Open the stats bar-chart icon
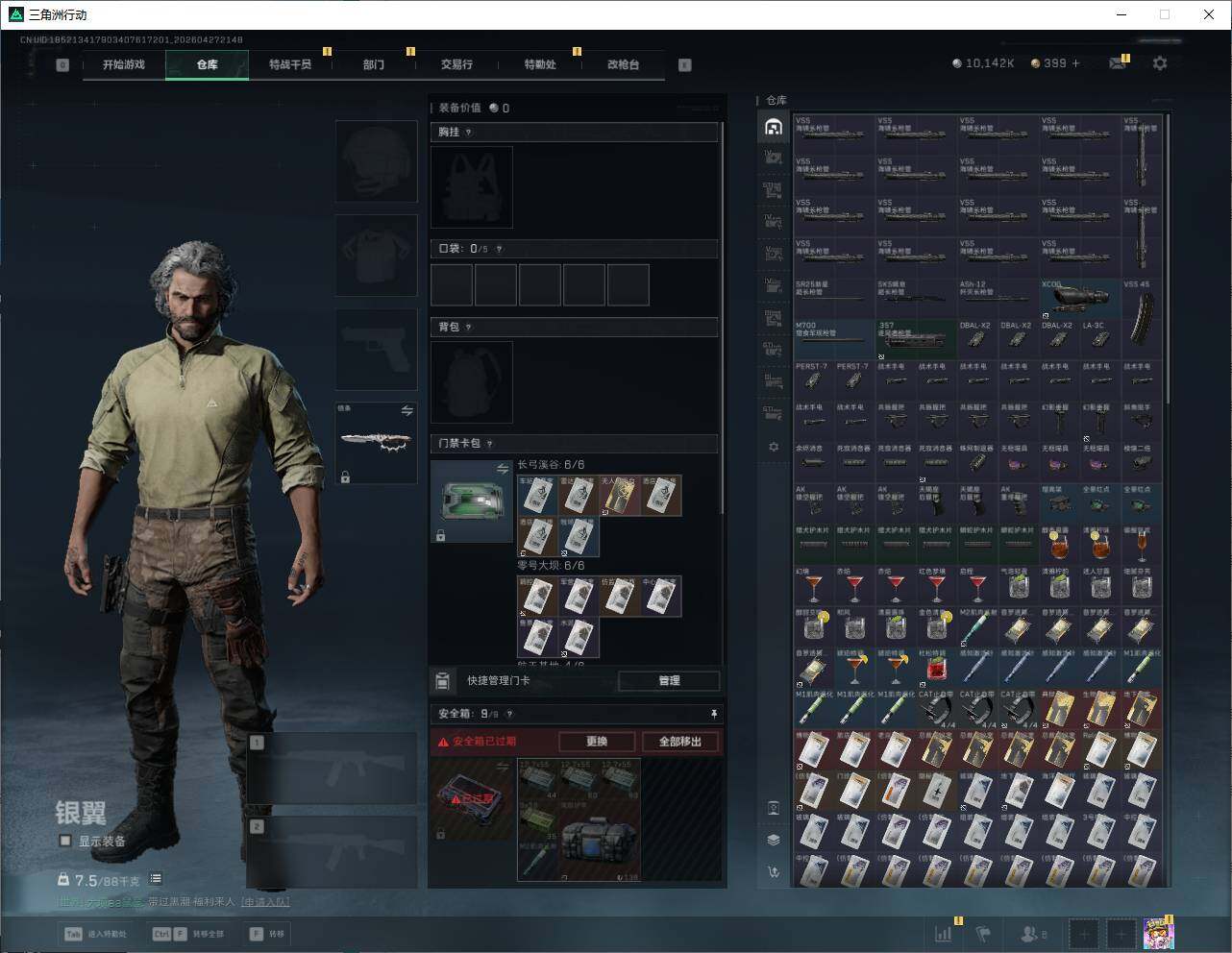 [945, 933]
